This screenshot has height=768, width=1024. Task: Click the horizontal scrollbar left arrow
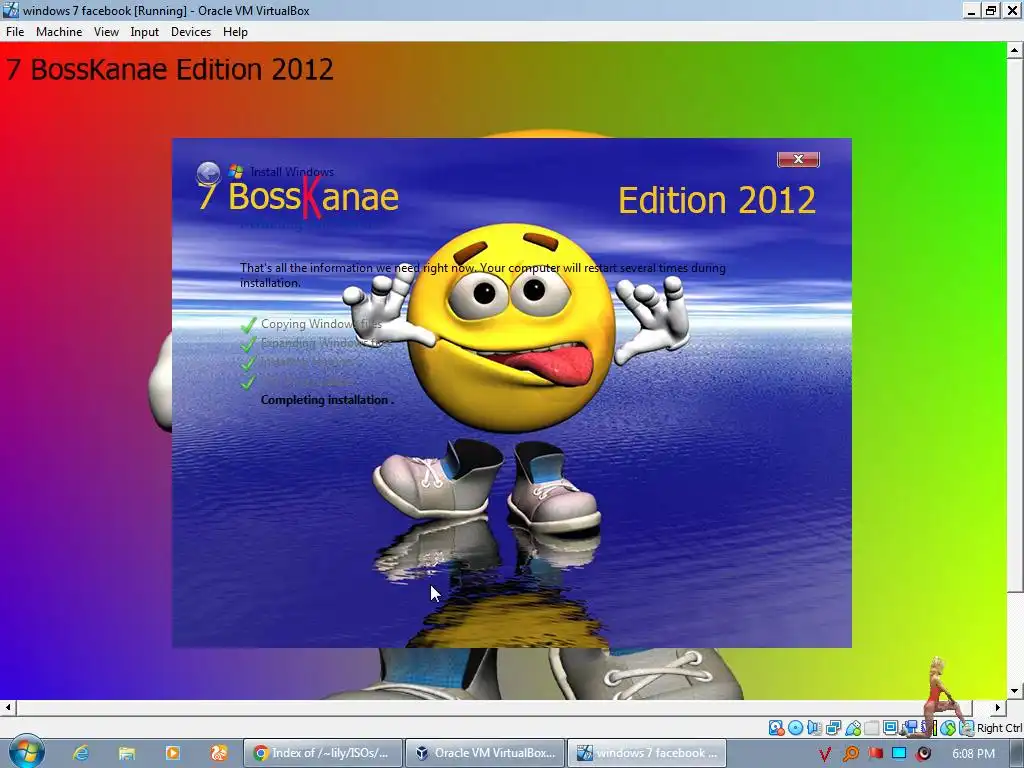(7, 707)
